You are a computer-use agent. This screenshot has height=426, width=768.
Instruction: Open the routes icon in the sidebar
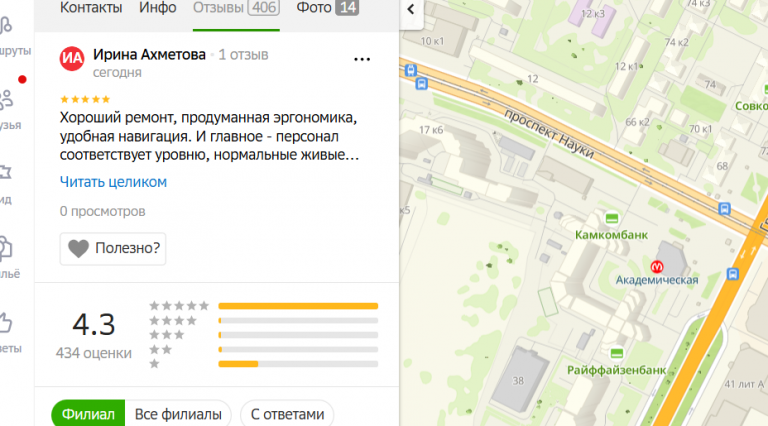[6, 25]
